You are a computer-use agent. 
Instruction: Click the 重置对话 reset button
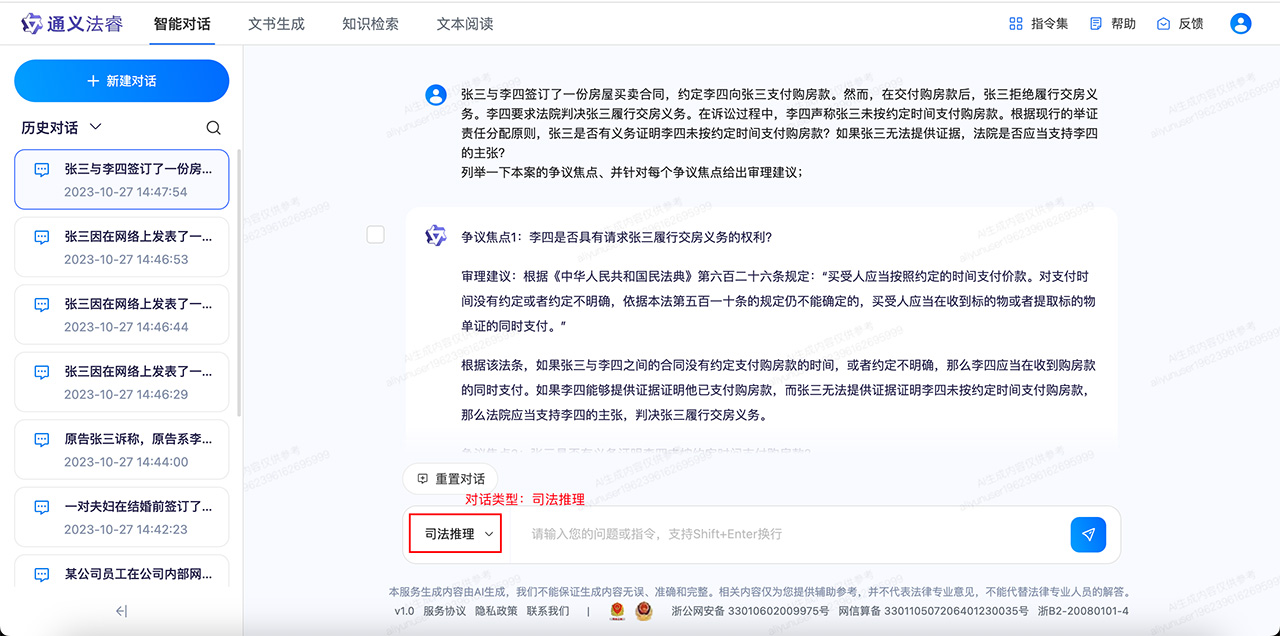(x=450, y=478)
